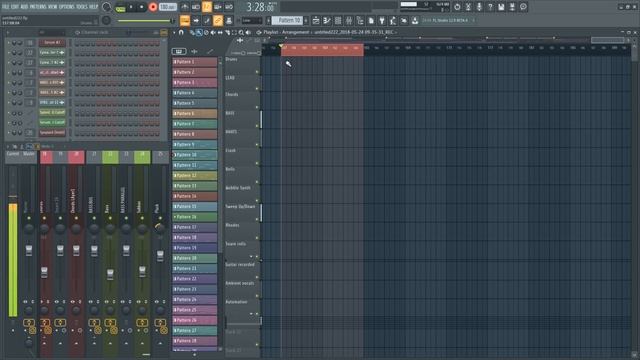Toggle the orange typing keyboard to piano icon
Screen dimensions: 640x360
184,20
